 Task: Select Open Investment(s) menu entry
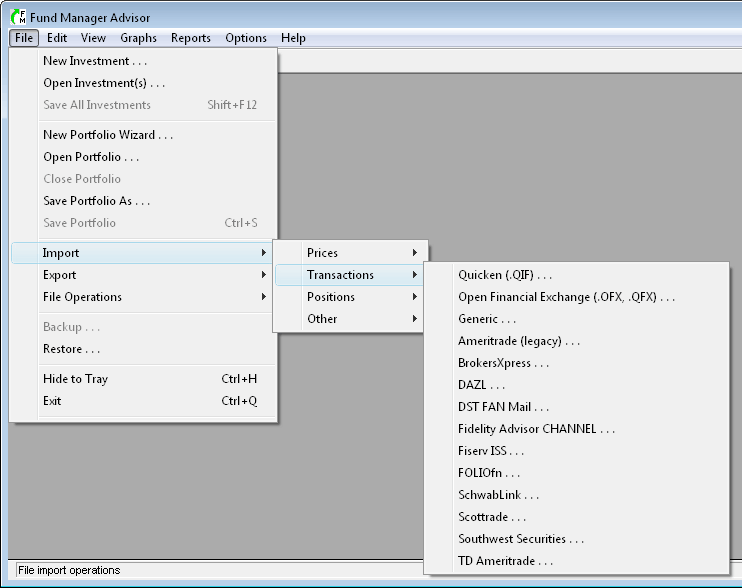143,83
